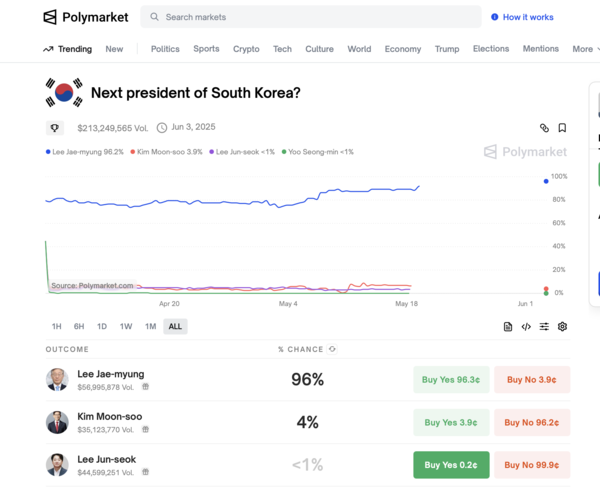Click the copy link icon
Image resolution: width=600 pixels, height=493 pixels.
tap(544, 128)
